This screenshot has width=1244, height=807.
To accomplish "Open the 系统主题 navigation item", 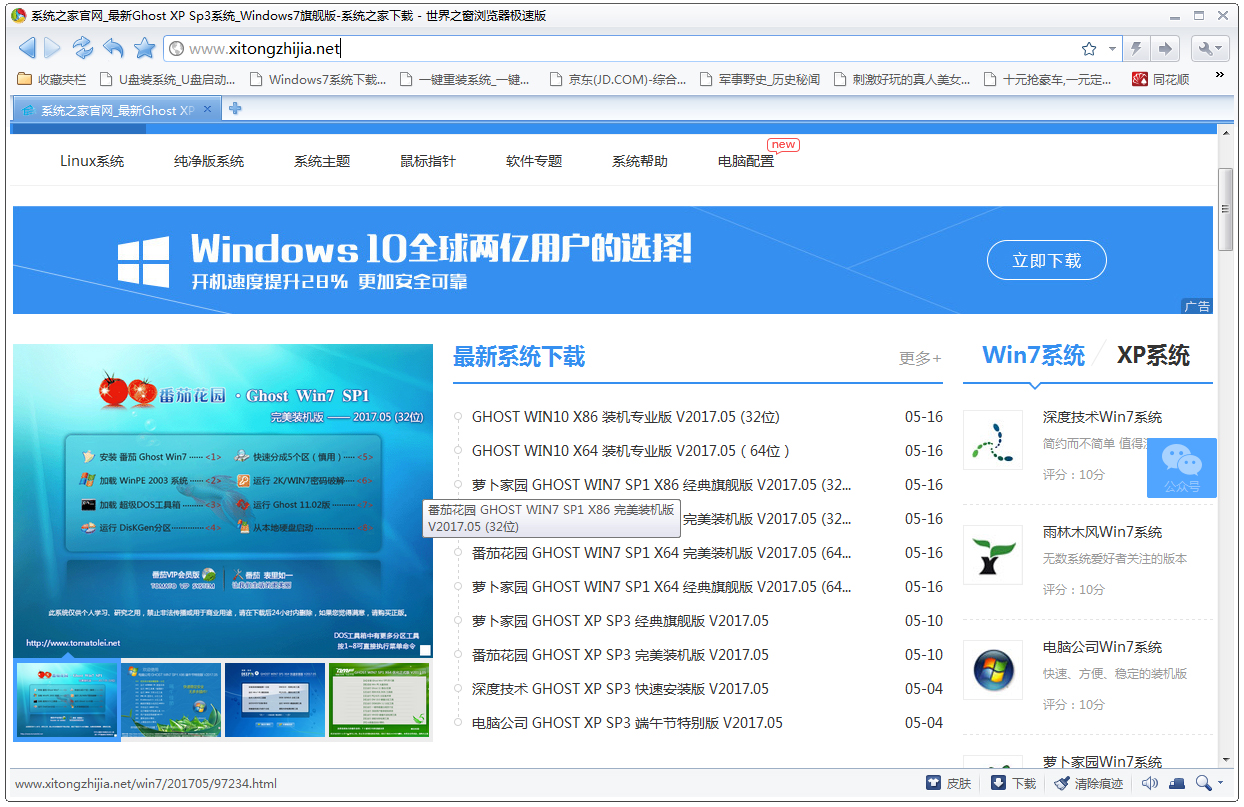I will (322, 161).
